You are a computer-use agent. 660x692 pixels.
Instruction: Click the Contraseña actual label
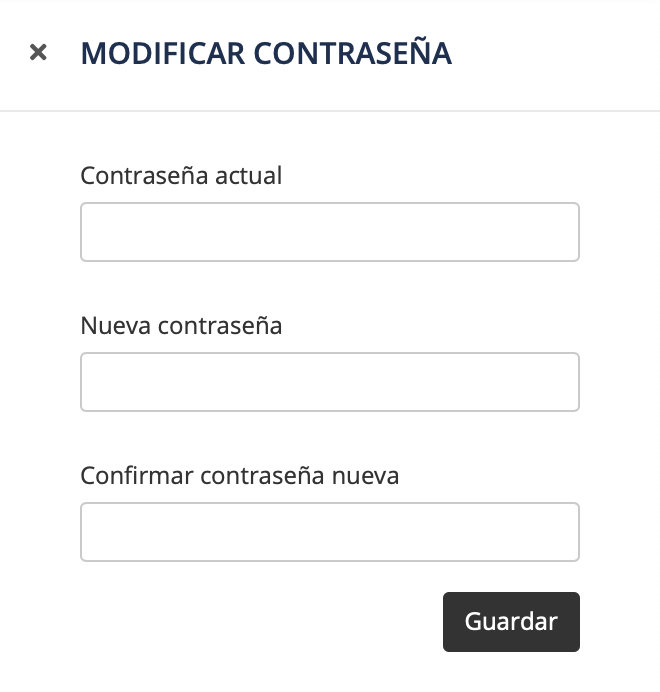pos(181,176)
